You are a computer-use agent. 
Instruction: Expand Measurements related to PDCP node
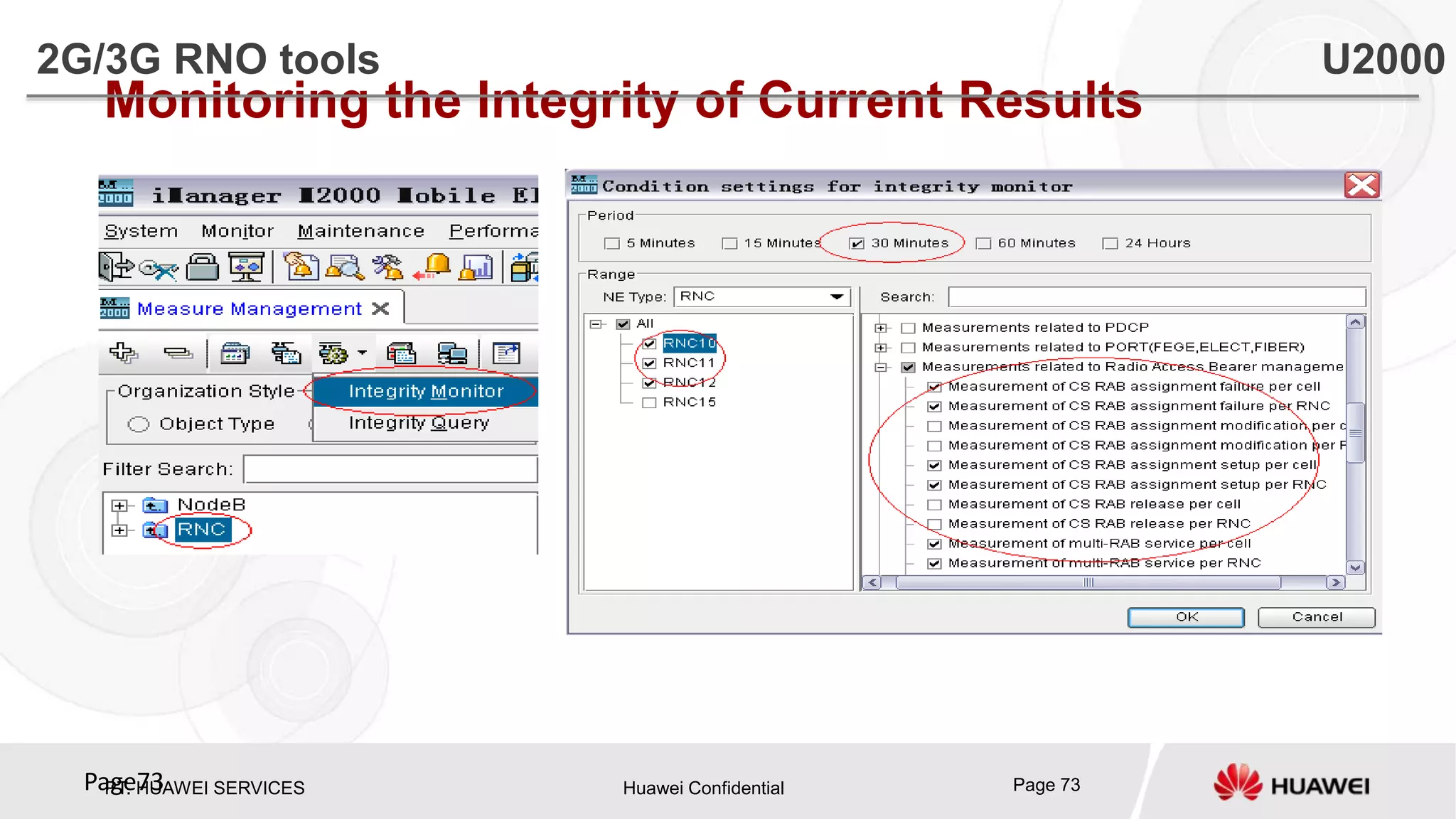coord(881,328)
